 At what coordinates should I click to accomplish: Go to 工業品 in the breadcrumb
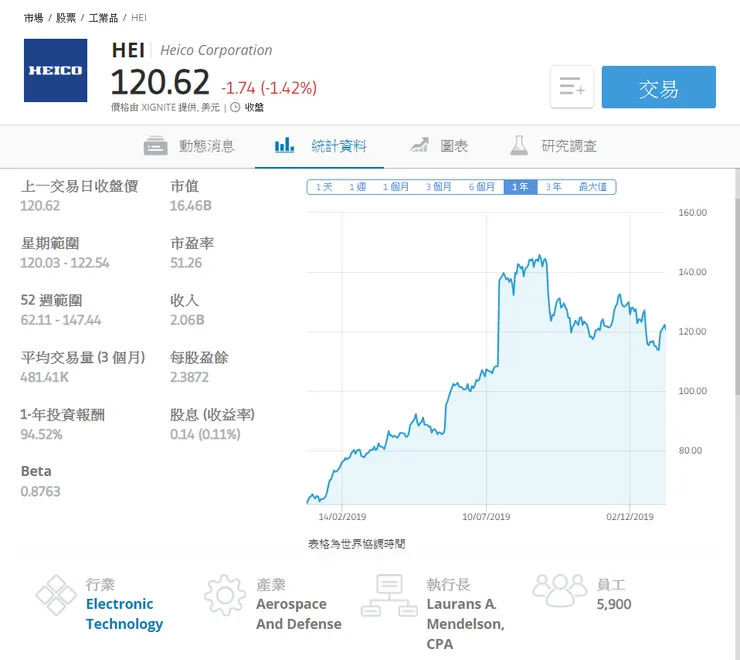103,18
